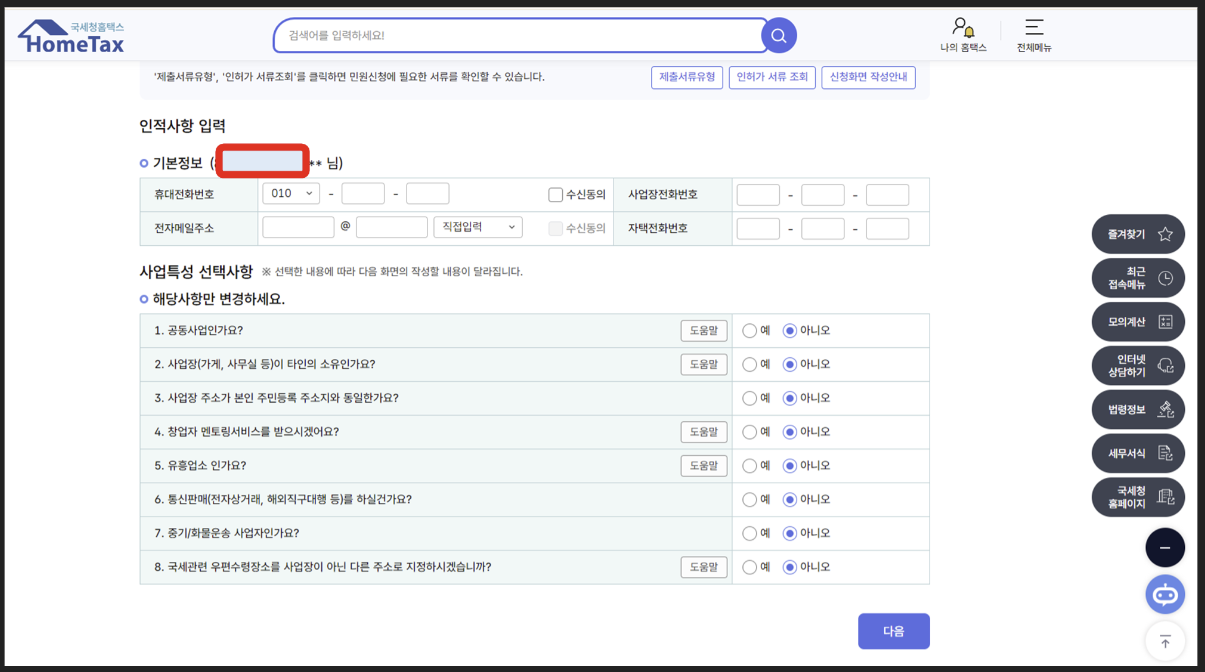Open the 즐겨찾기 favorites star panel
Viewport: 1205px width, 672px height.
pos(1137,233)
